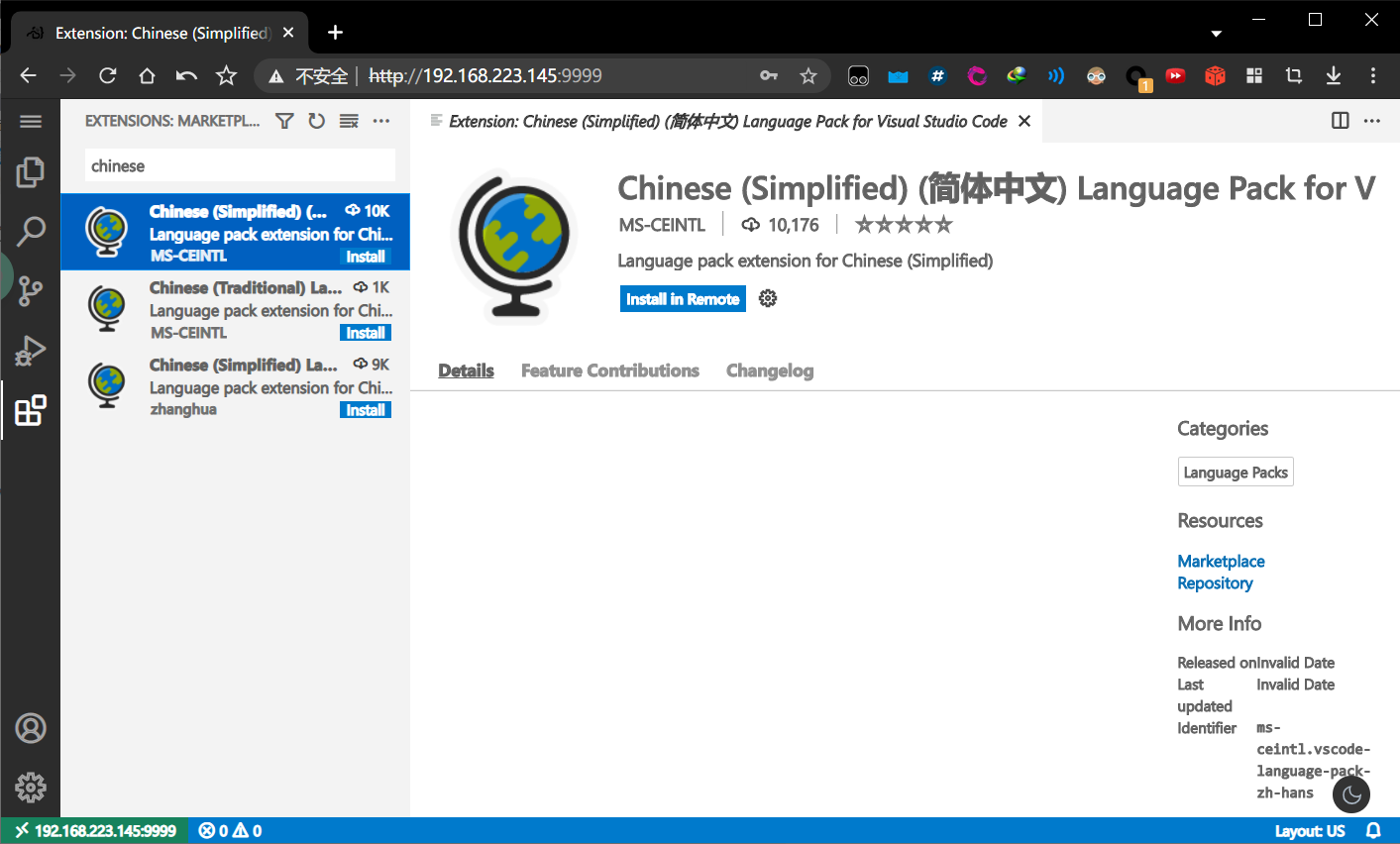Split the editor to the right
1400x844 pixels.
coord(1341,121)
